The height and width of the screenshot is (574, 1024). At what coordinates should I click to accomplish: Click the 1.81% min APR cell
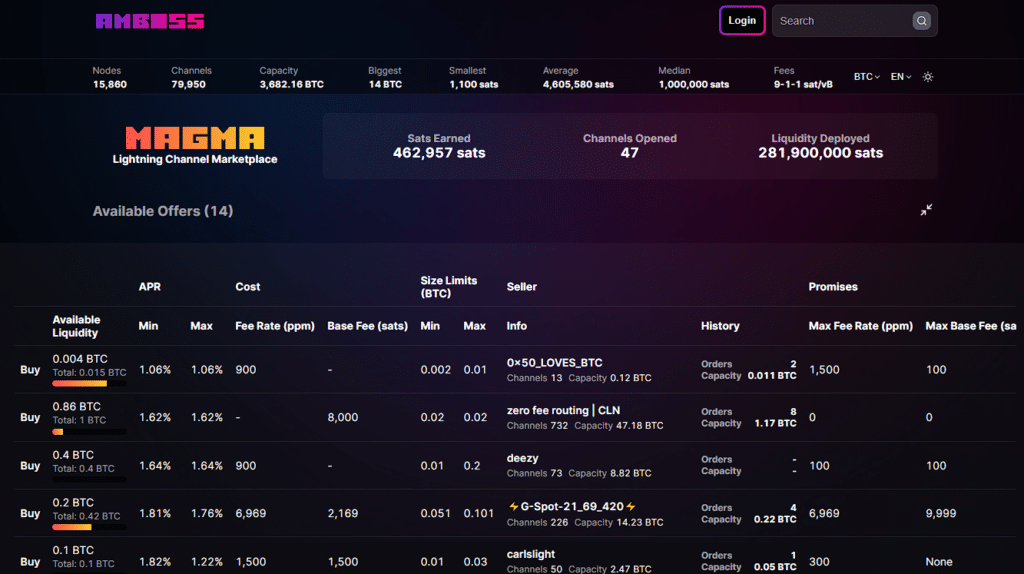coord(155,513)
